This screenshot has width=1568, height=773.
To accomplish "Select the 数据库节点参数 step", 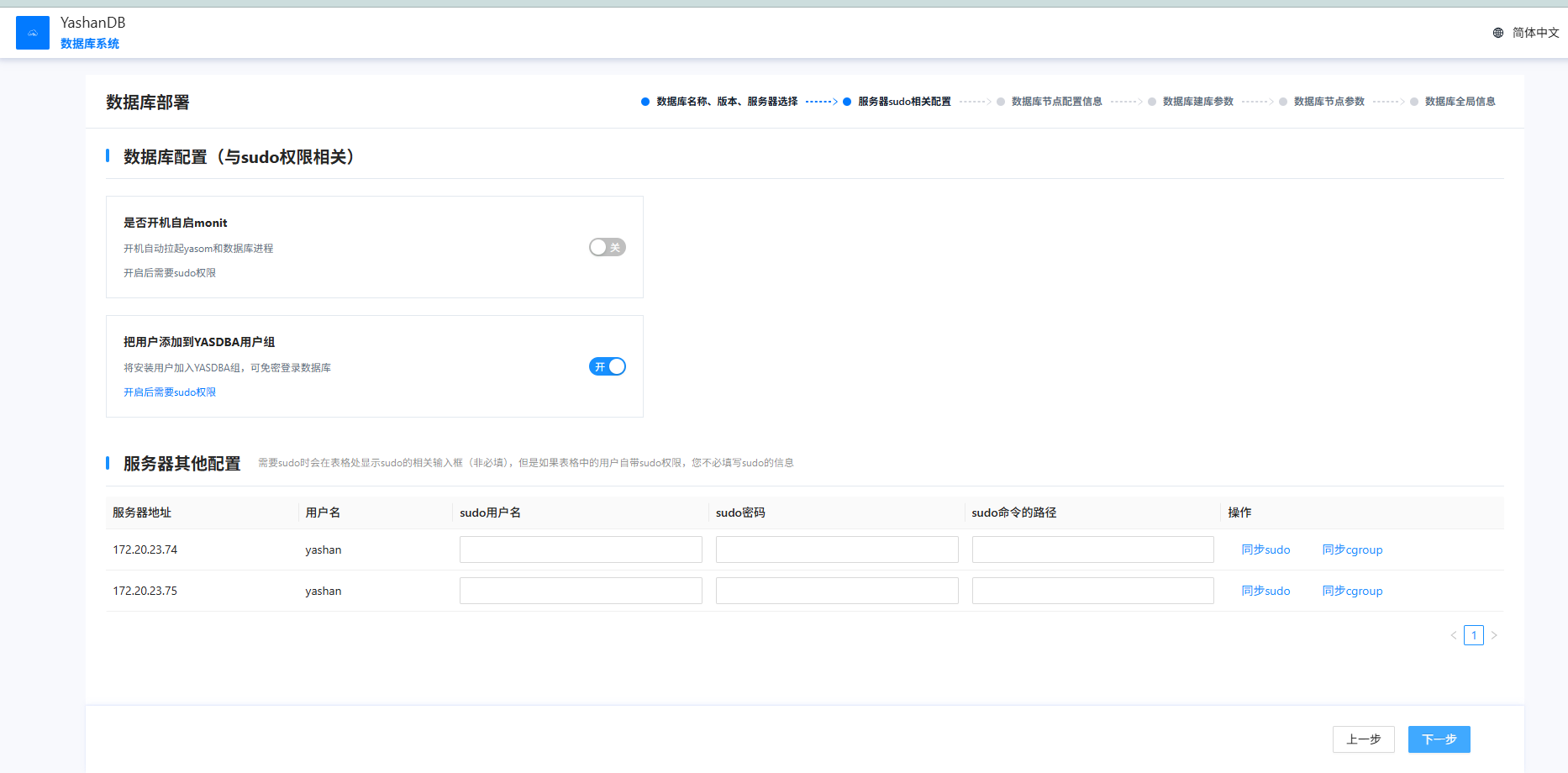I will pyautogui.click(x=1328, y=102).
